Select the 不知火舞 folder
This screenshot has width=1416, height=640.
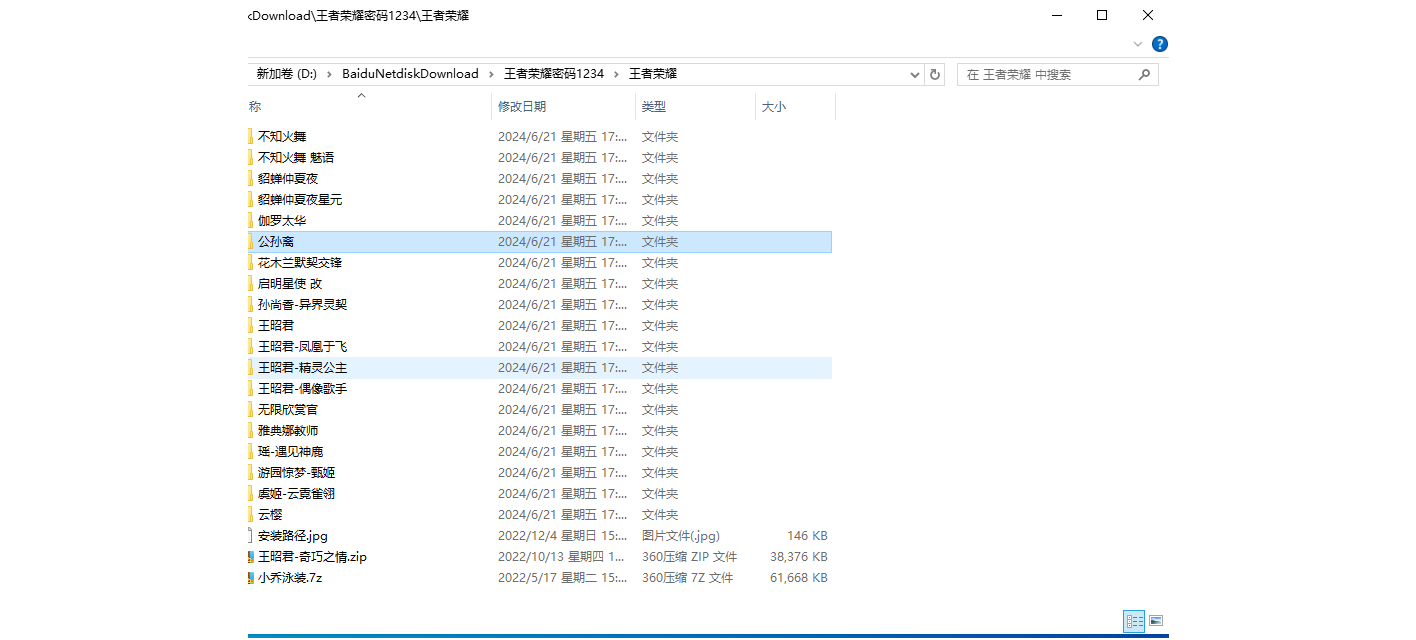(x=282, y=136)
